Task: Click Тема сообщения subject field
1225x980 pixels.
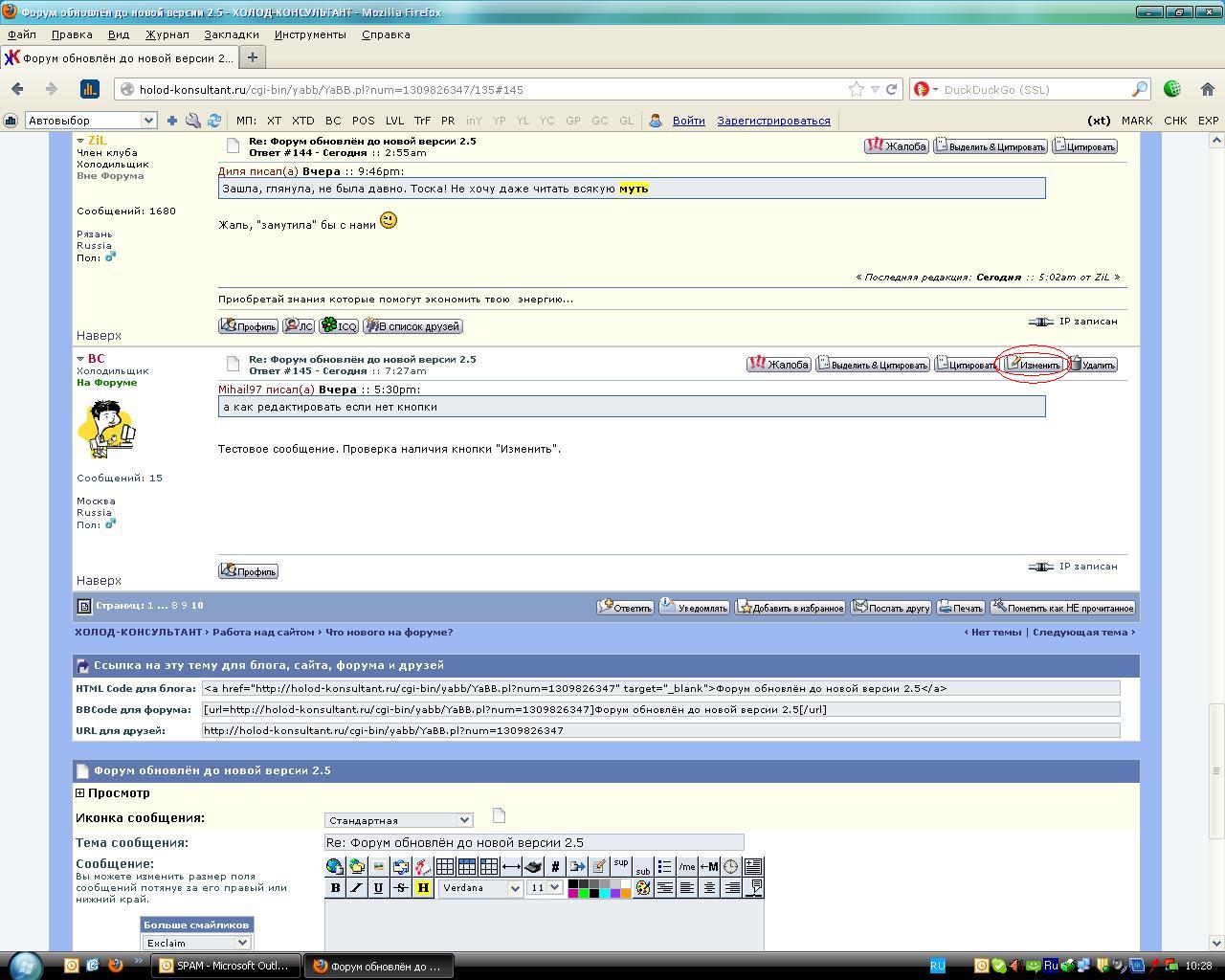Action: [534, 842]
